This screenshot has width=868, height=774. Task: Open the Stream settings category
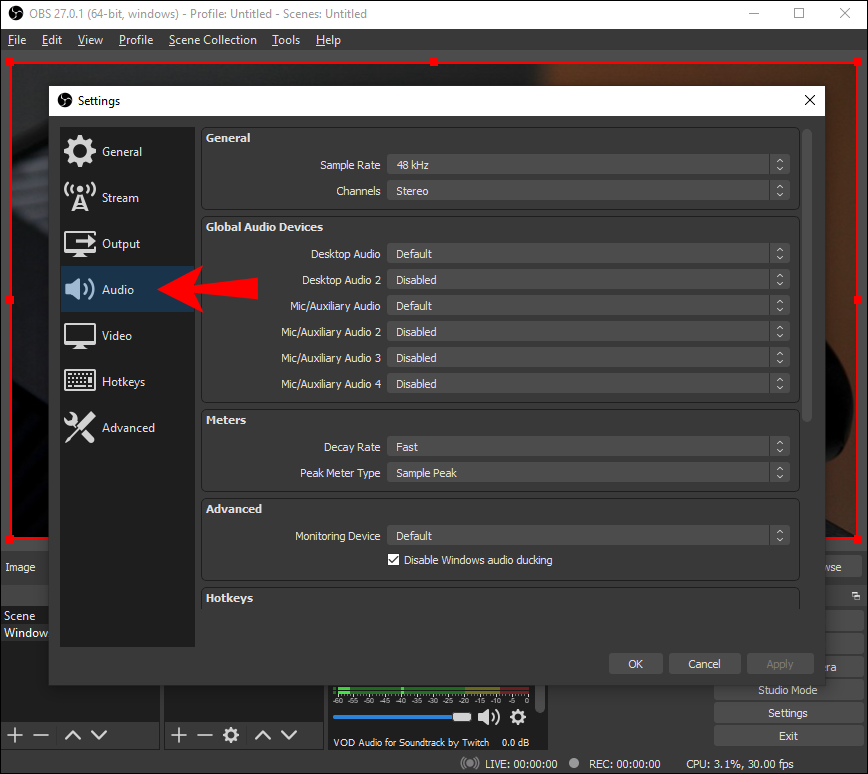tap(127, 197)
